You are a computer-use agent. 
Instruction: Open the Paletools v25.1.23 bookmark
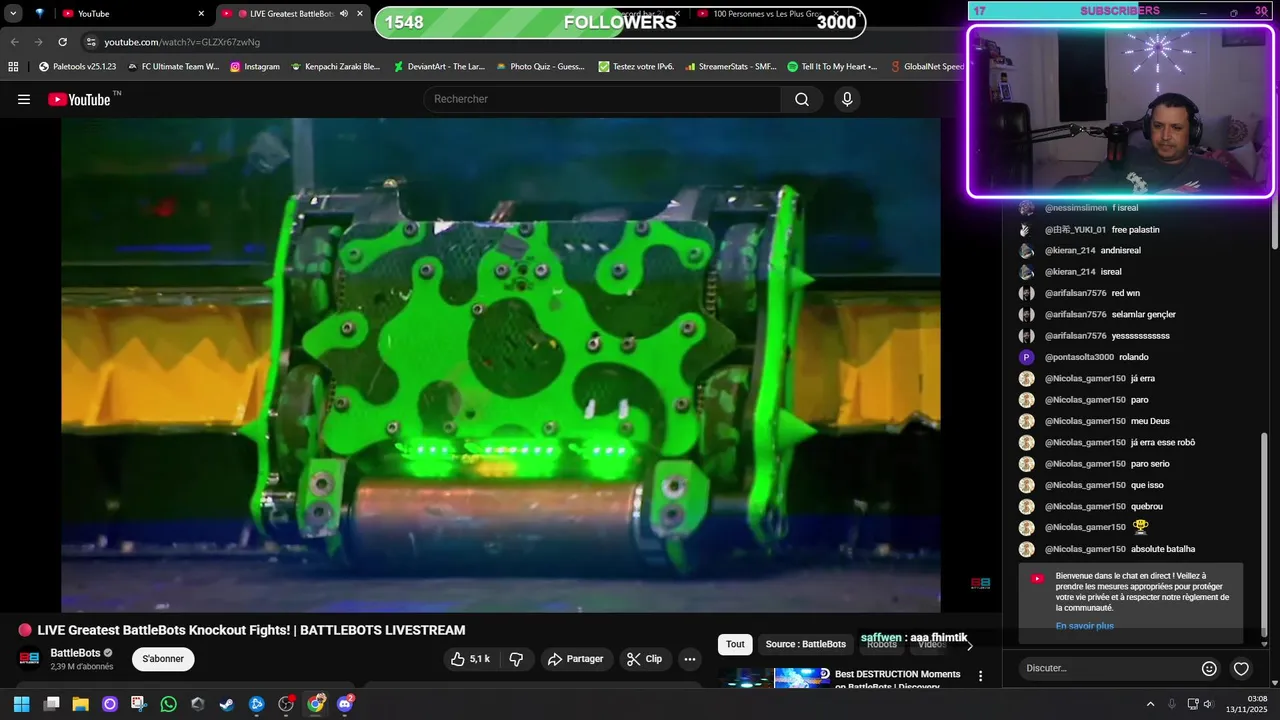coord(77,67)
